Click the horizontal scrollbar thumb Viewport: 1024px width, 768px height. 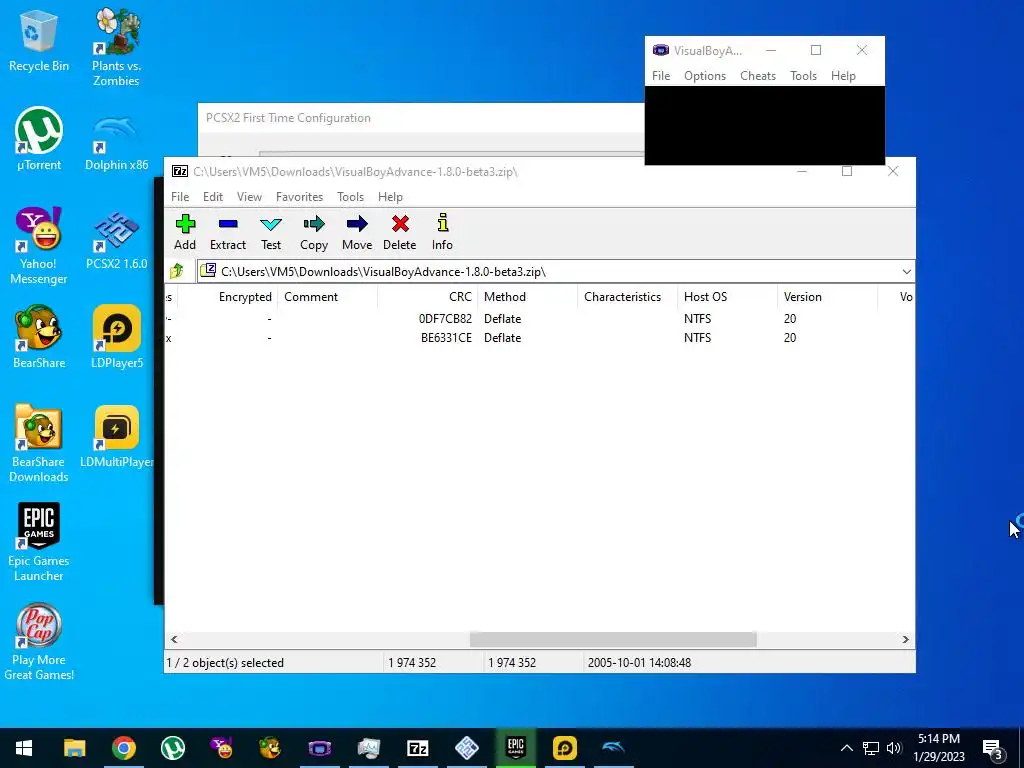613,639
